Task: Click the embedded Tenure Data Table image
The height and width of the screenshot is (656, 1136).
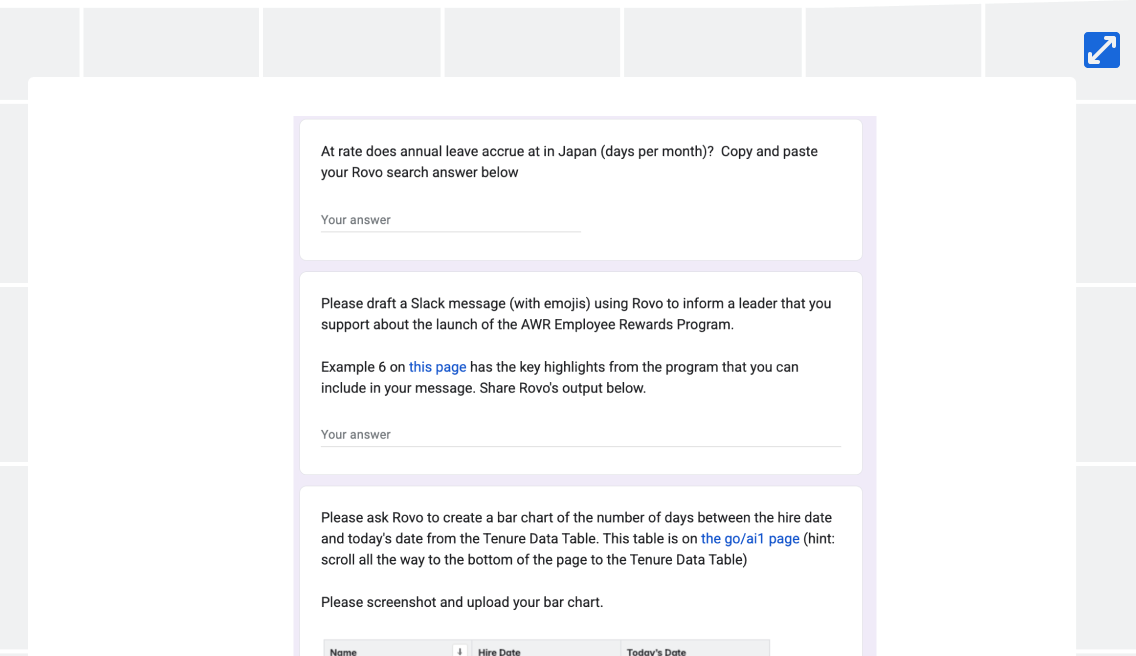Action: coord(546,647)
